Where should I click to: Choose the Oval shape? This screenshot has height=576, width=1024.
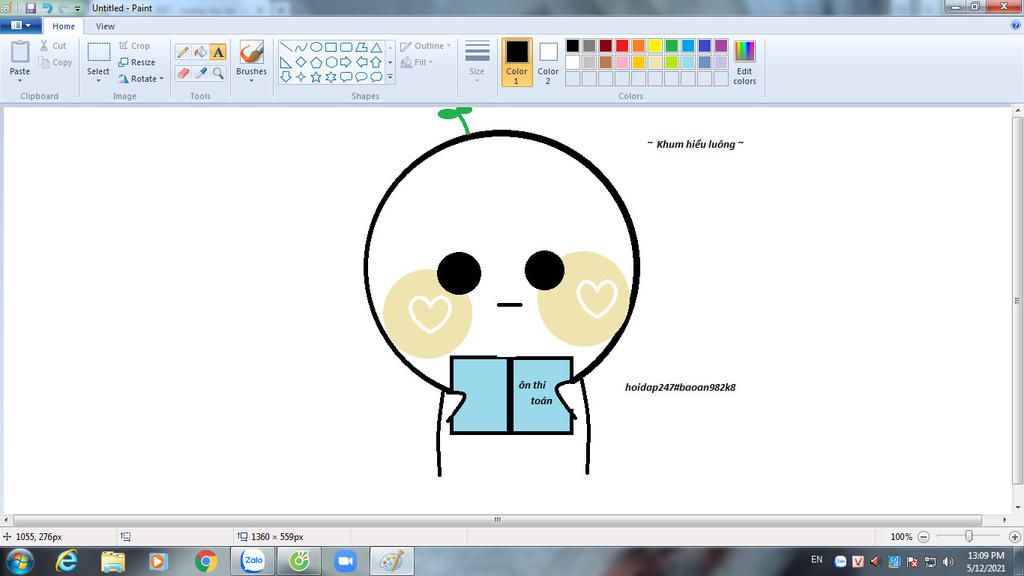click(x=316, y=47)
